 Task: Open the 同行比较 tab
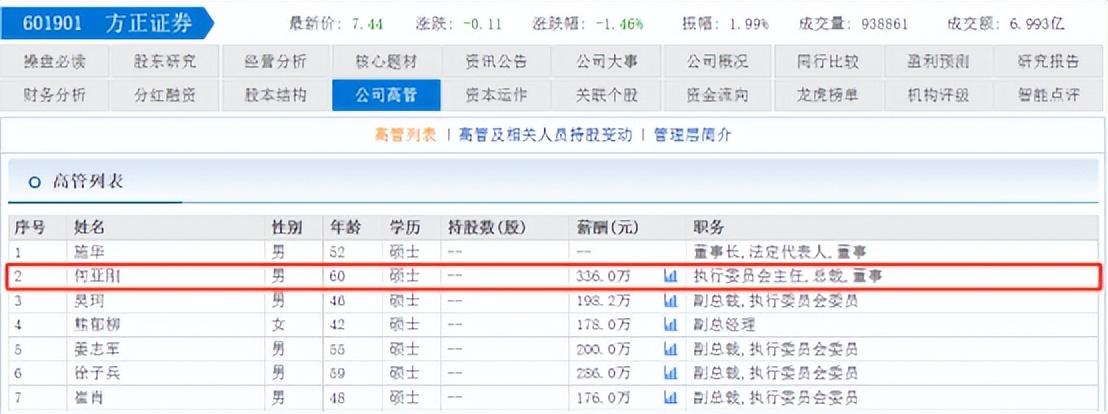[828, 61]
